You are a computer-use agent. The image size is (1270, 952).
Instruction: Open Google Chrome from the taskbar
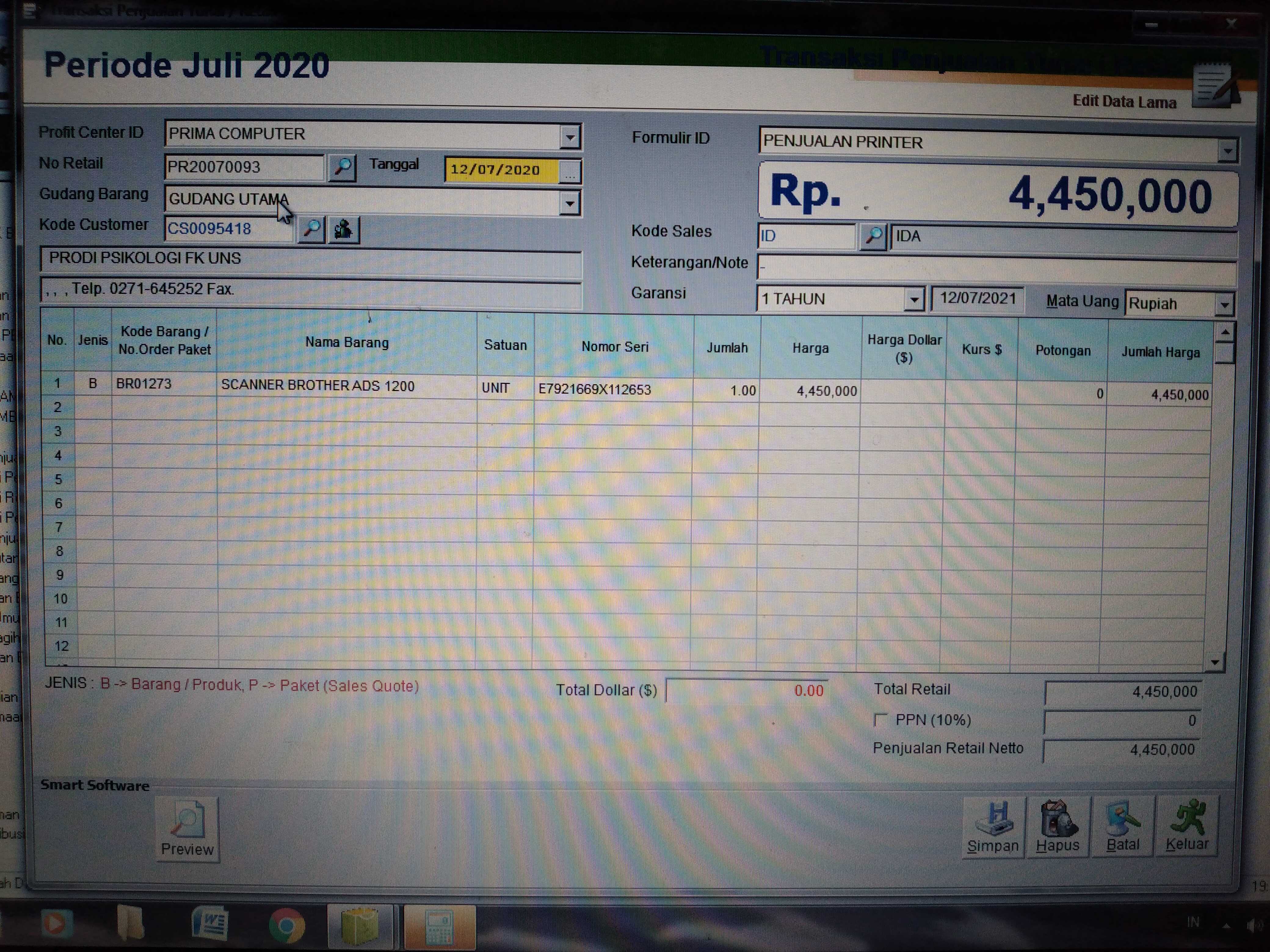click(286, 925)
